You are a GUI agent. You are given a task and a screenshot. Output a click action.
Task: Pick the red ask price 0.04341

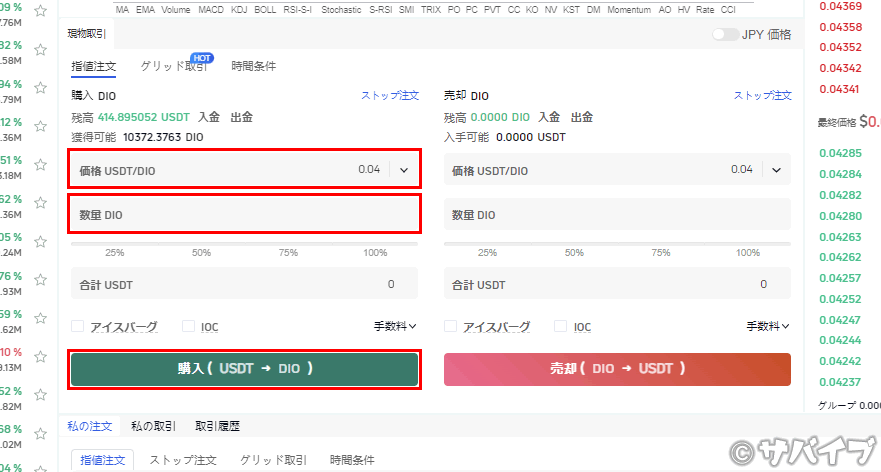point(839,89)
